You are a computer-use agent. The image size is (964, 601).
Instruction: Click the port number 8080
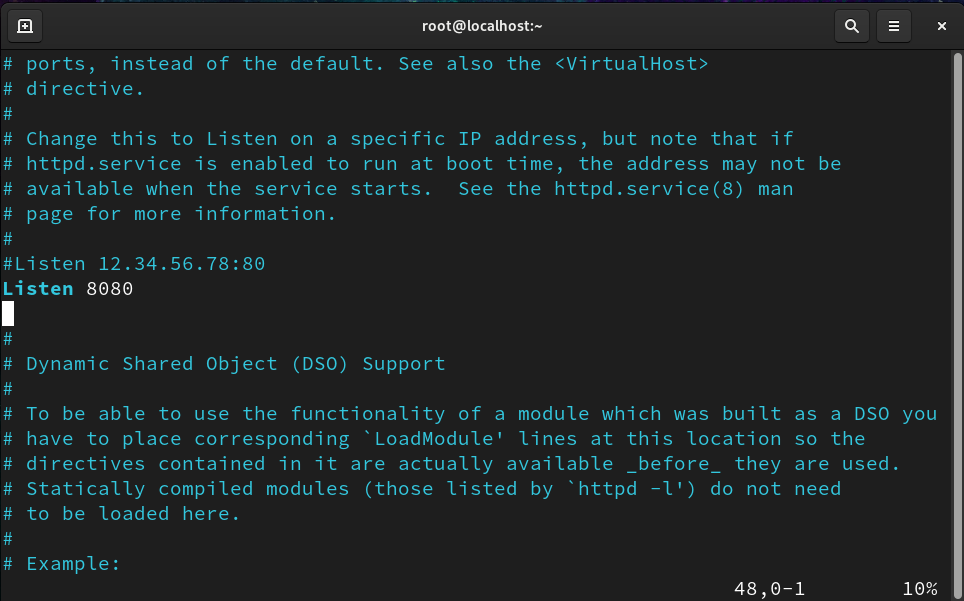point(110,289)
